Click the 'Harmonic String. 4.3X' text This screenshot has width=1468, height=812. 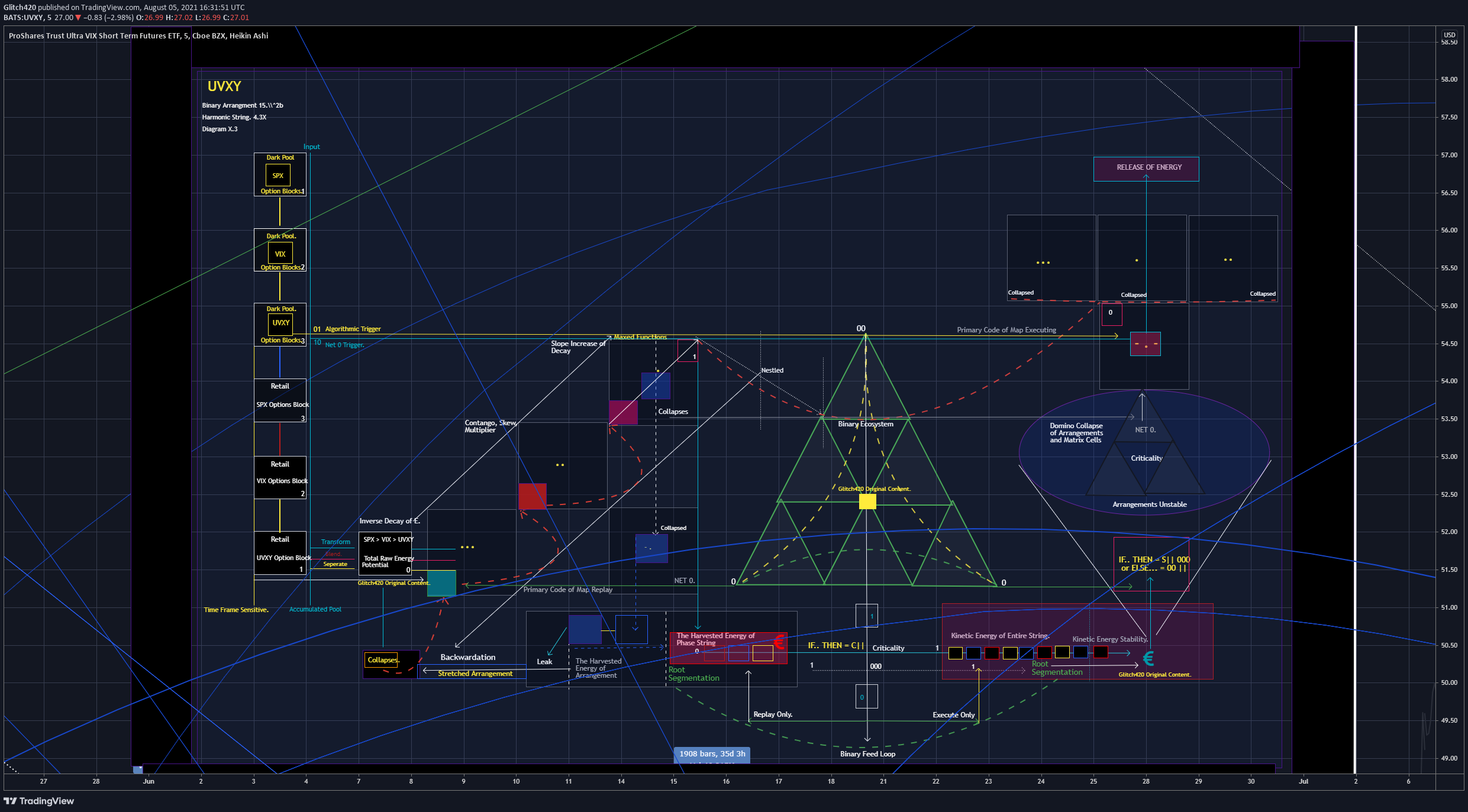(x=234, y=117)
